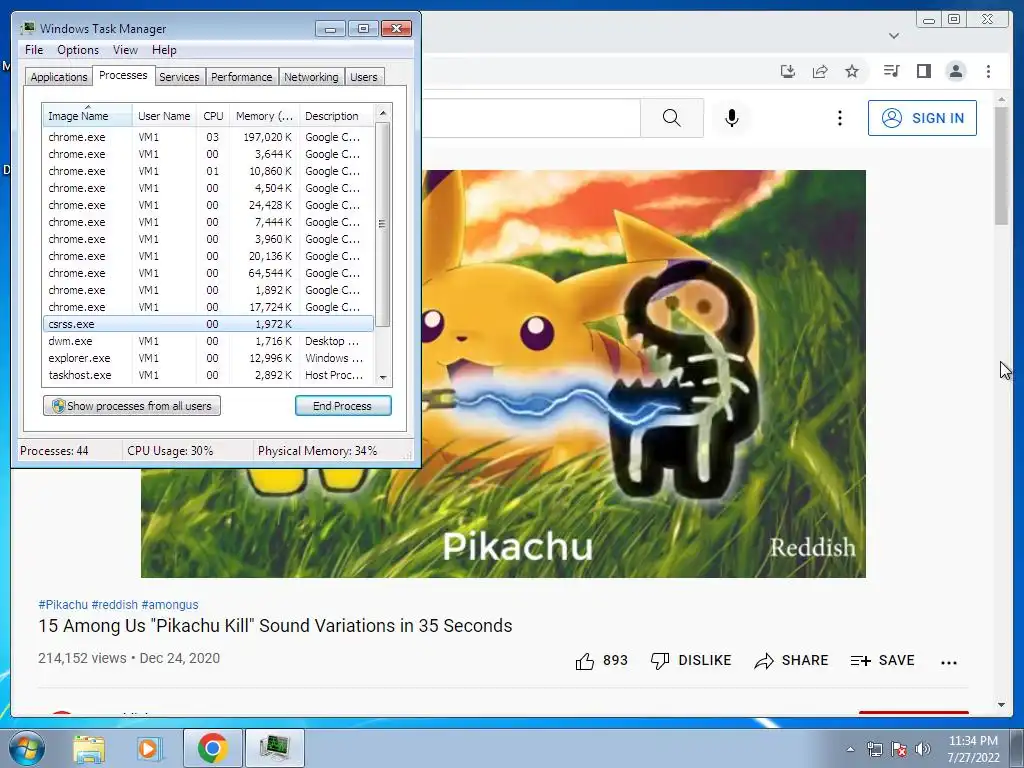Click Chrome share page icon
The height and width of the screenshot is (768, 1024).
click(820, 71)
